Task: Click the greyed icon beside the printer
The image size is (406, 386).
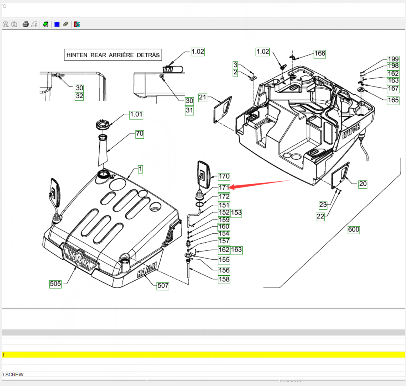Action: click(x=34, y=24)
